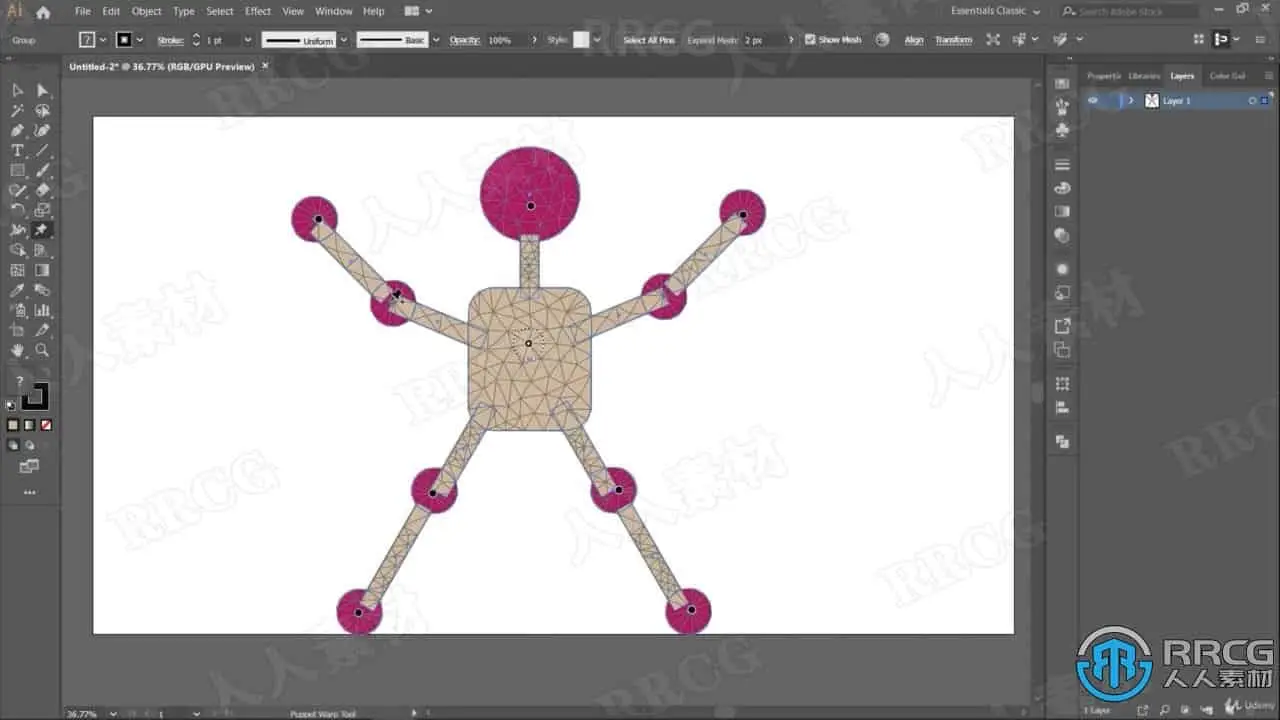Choose the Magic Wand tool

click(x=17, y=110)
